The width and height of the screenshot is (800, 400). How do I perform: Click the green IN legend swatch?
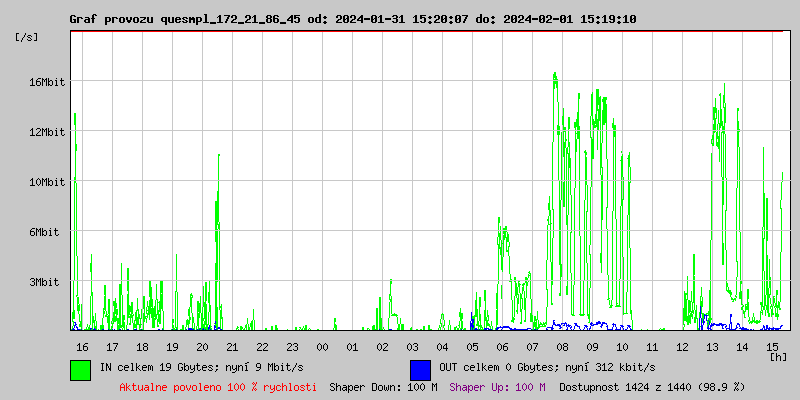tap(80, 369)
